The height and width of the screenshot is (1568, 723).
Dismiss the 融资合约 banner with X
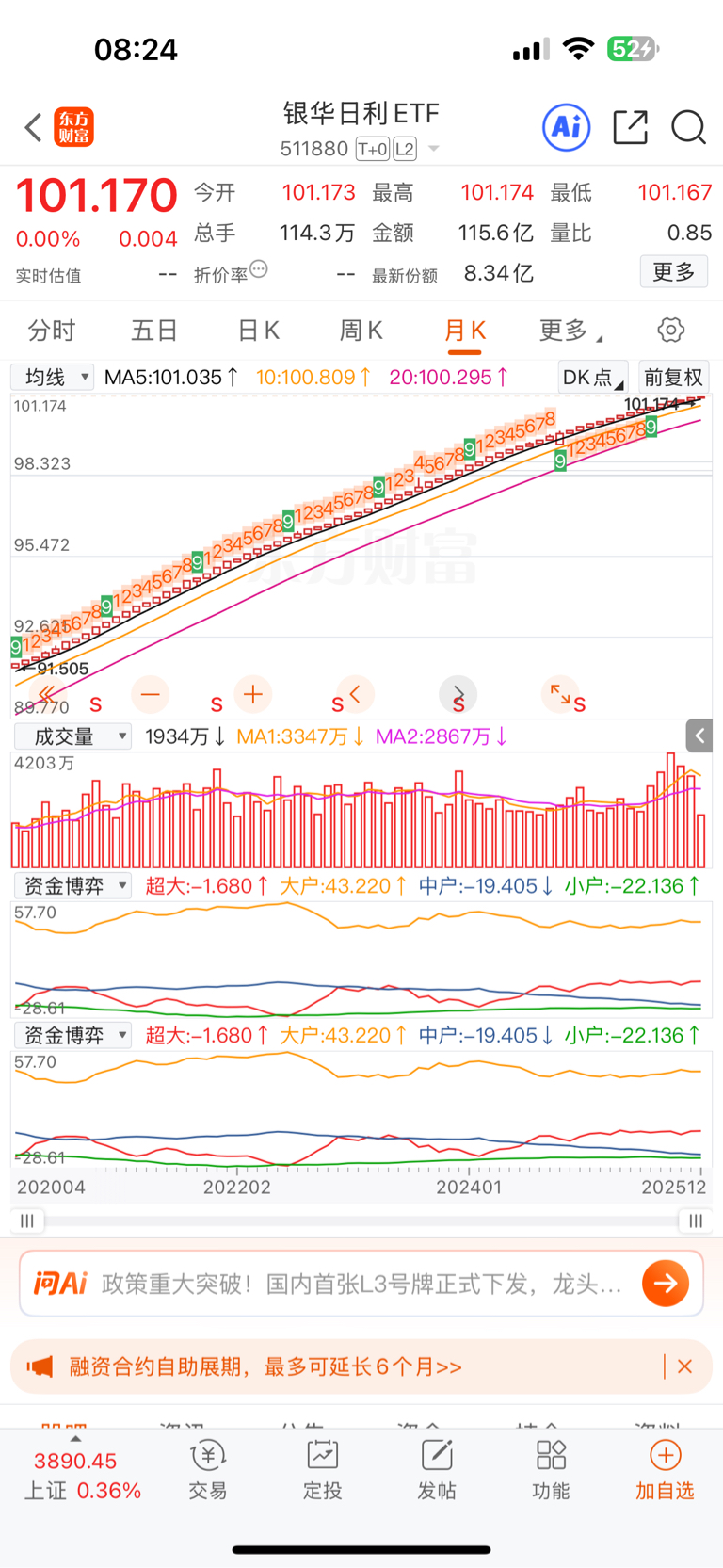pyautogui.click(x=684, y=1366)
